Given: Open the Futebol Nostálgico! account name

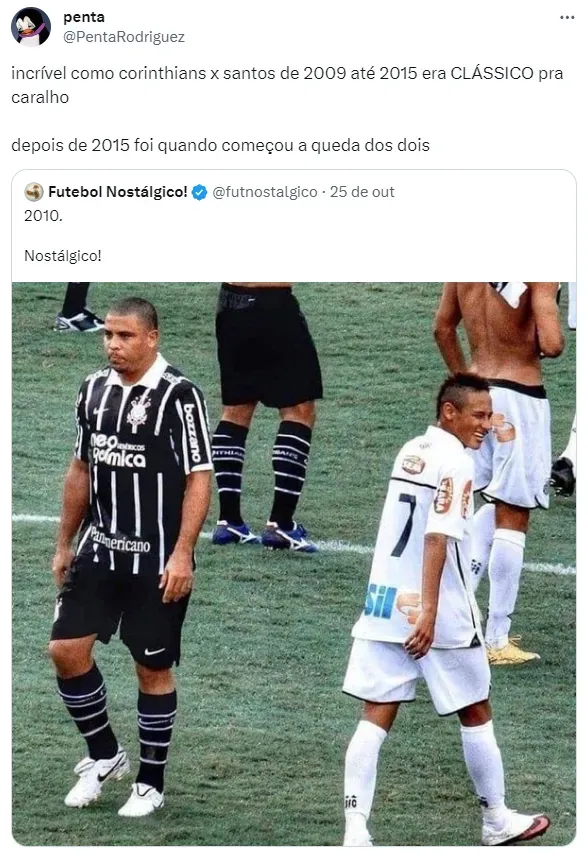Looking at the screenshot, I should 118,192.
